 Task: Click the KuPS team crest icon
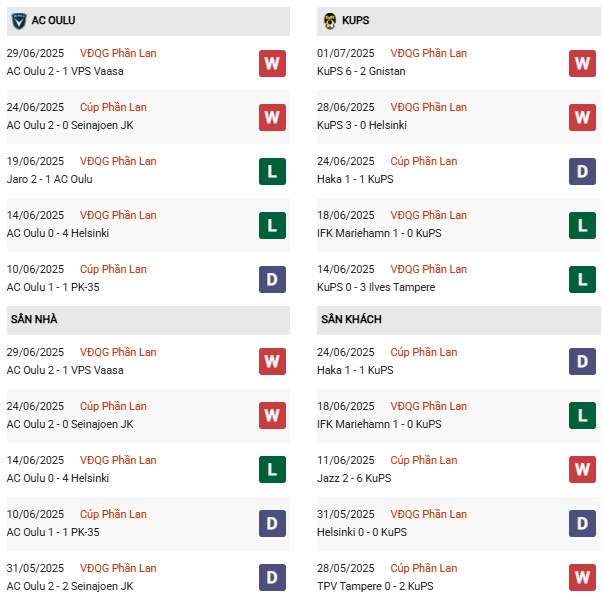pos(330,20)
